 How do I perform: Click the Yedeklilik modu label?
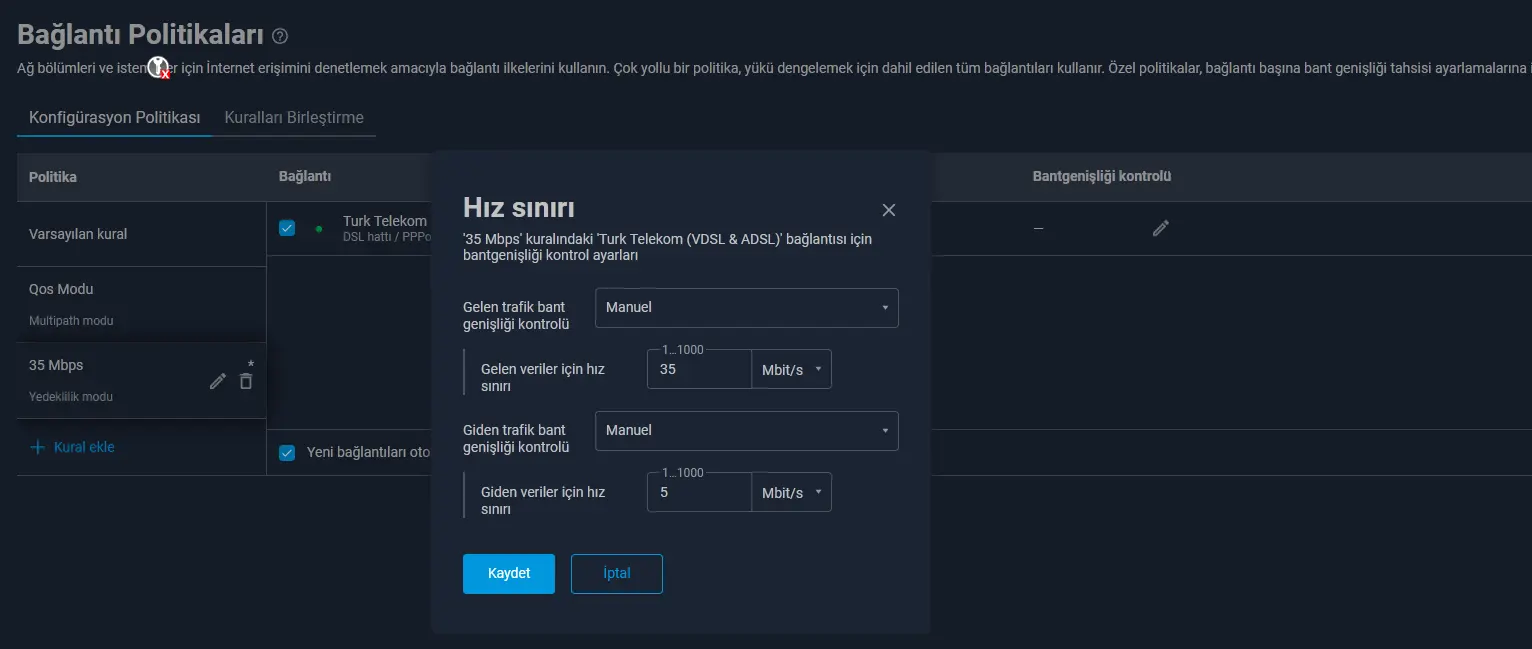pos(71,397)
